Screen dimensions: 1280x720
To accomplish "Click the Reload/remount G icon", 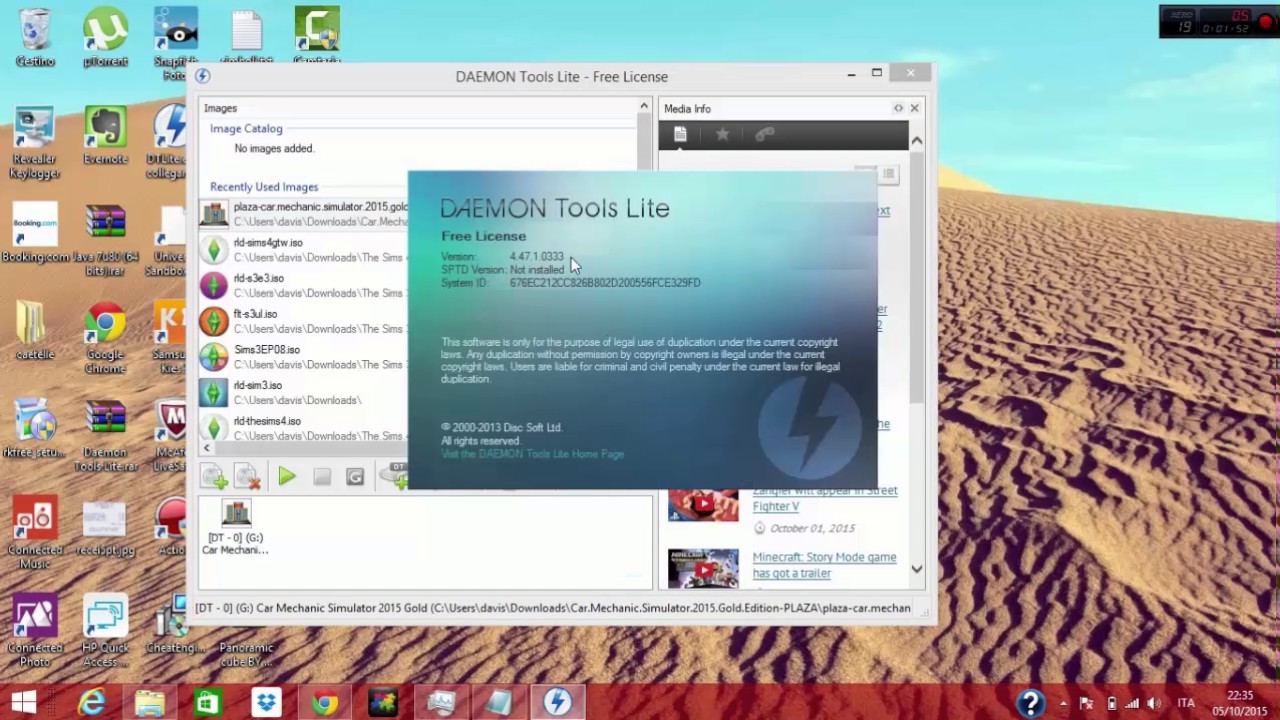I will (x=355, y=477).
